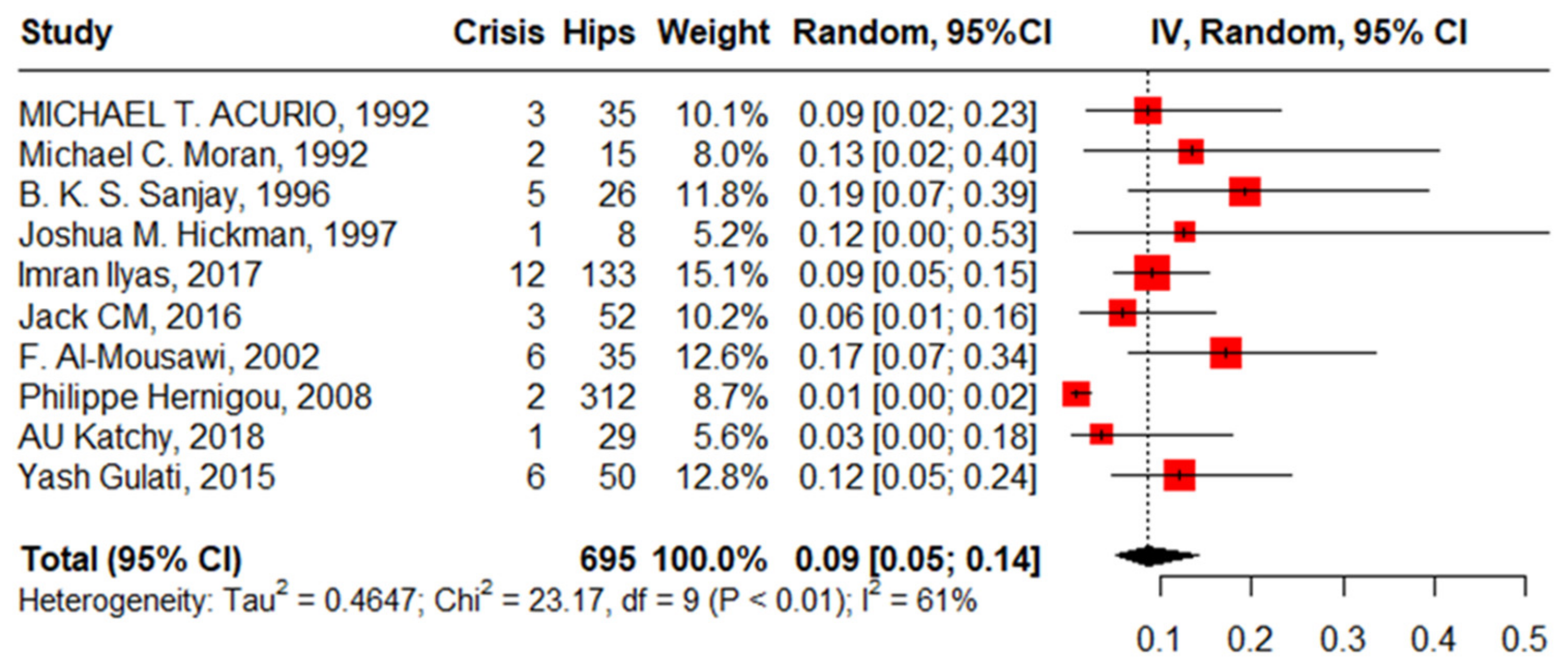Click the red square for AU Katchy, 2018

point(1101,435)
